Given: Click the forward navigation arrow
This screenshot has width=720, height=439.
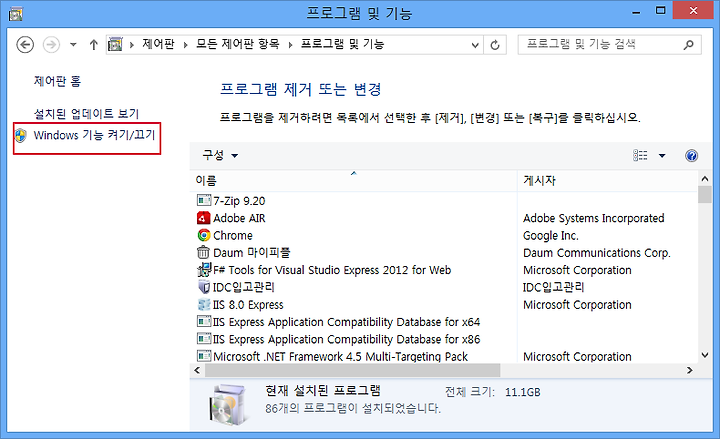Looking at the screenshot, I should [x=51, y=45].
